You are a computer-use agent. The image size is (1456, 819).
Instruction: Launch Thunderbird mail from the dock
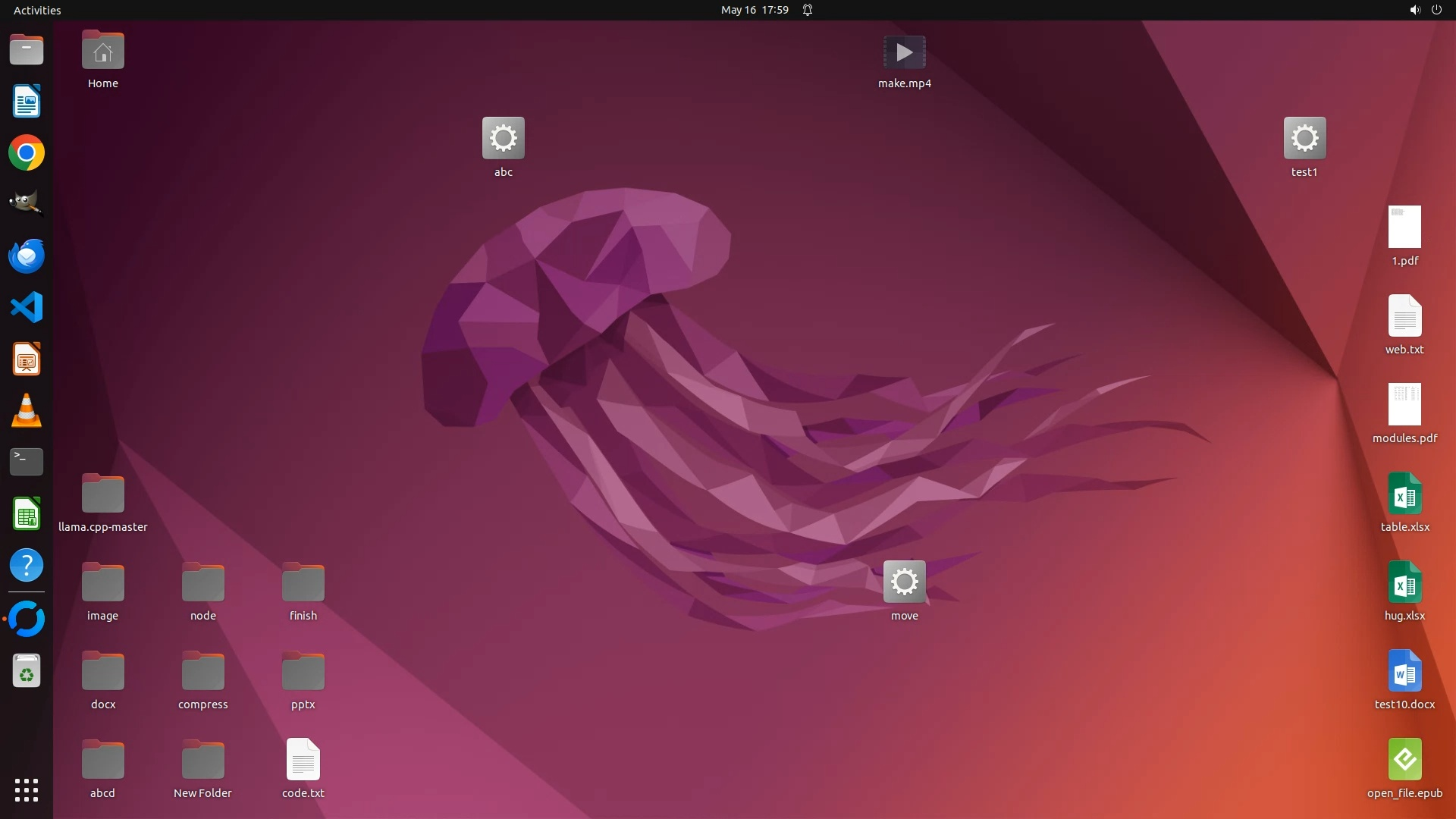(x=27, y=256)
